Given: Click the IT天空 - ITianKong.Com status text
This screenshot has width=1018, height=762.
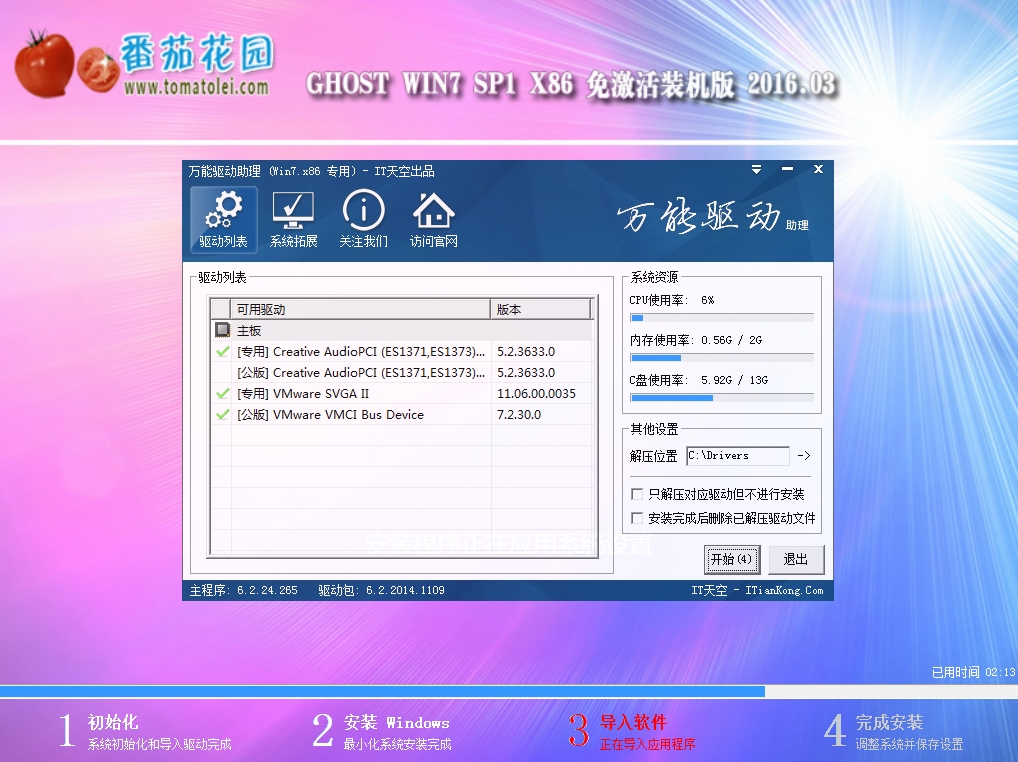Looking at the screenshot, I should pyautogui.click(x=757, y=590).
